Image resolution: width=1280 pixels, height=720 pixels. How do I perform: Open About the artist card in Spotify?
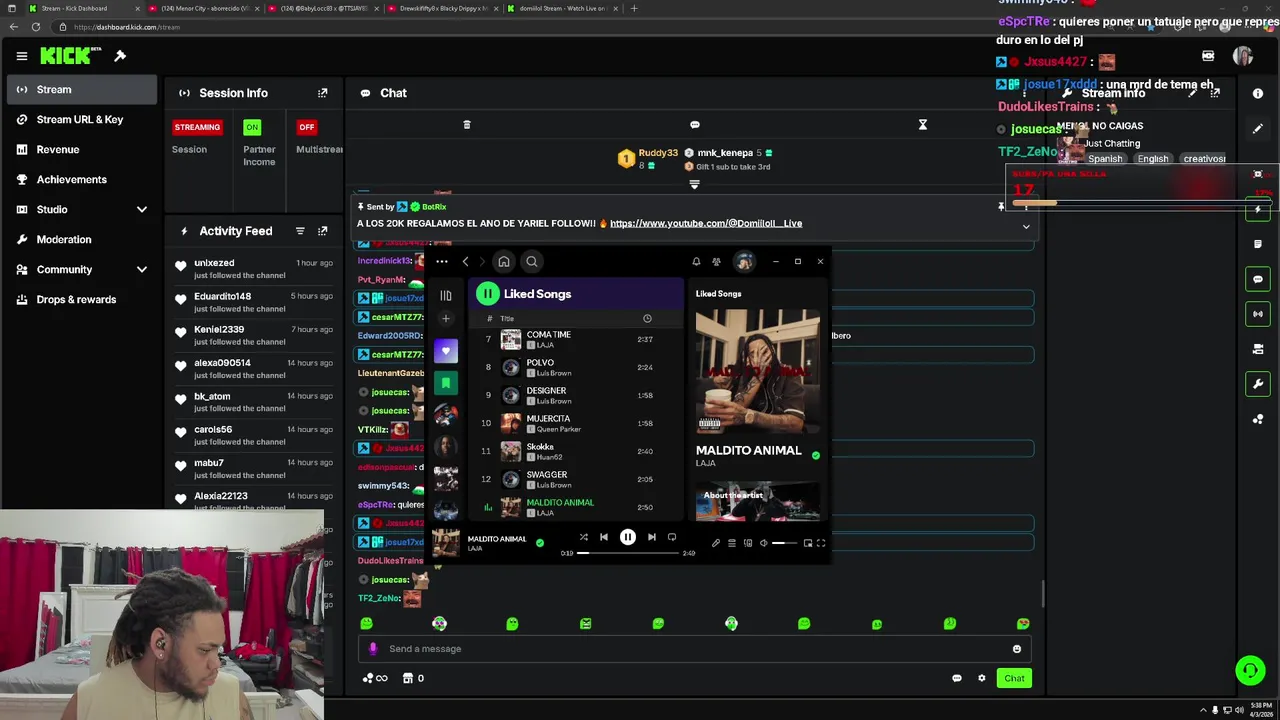[758, 502]
